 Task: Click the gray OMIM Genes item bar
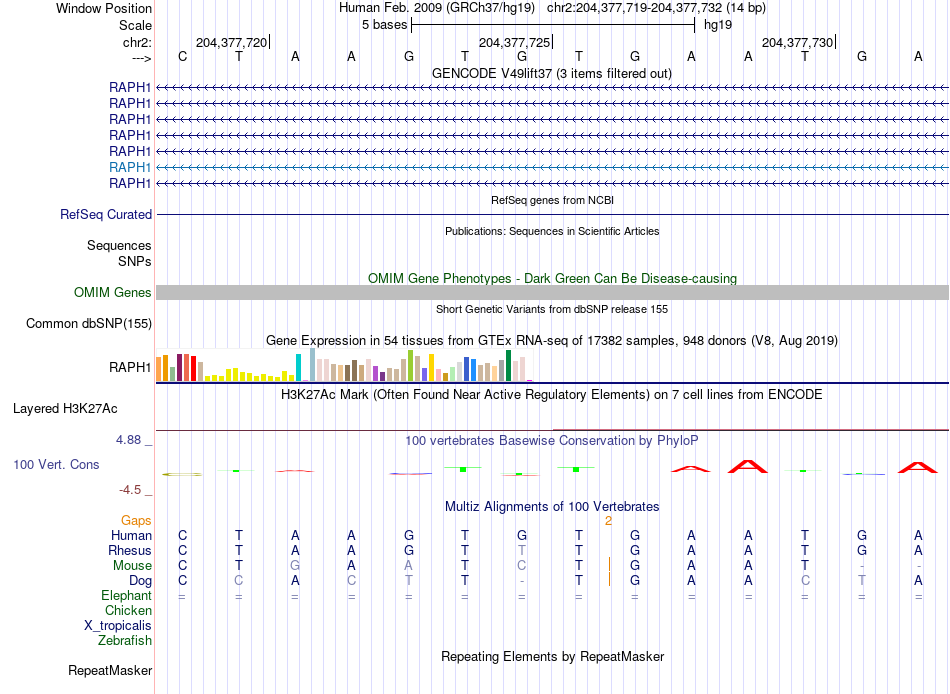(552, 293)
